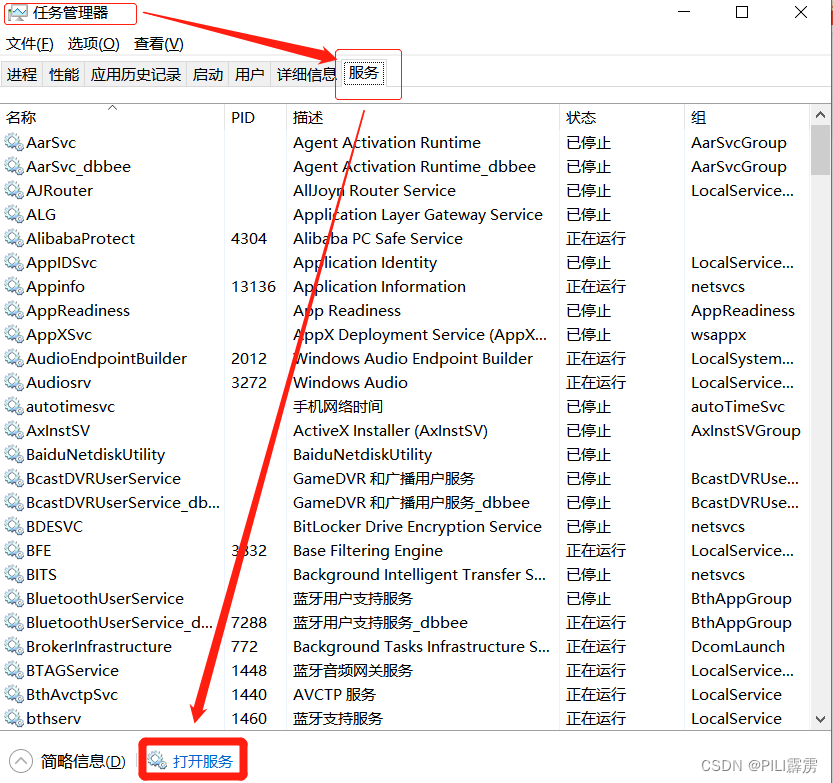Screen dimensions: 833x783
Task: Click the BthAvctpSvc gear icon
Action: pos(14,694)
